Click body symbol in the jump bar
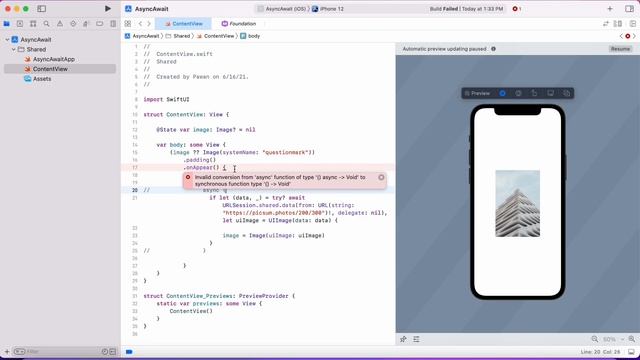The width and height of the screenshot is (640, 360). click(x=250, y=36)
